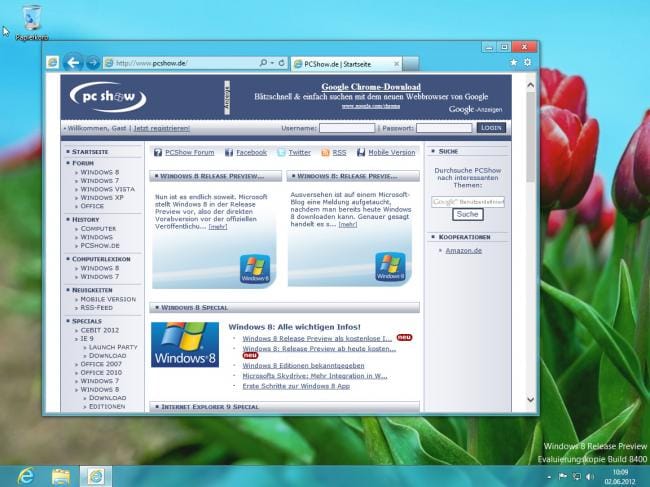The width and height of the screenshot is (650, 487).
Task: Click the Google custom search input box
Action: [x=468, y=202]
